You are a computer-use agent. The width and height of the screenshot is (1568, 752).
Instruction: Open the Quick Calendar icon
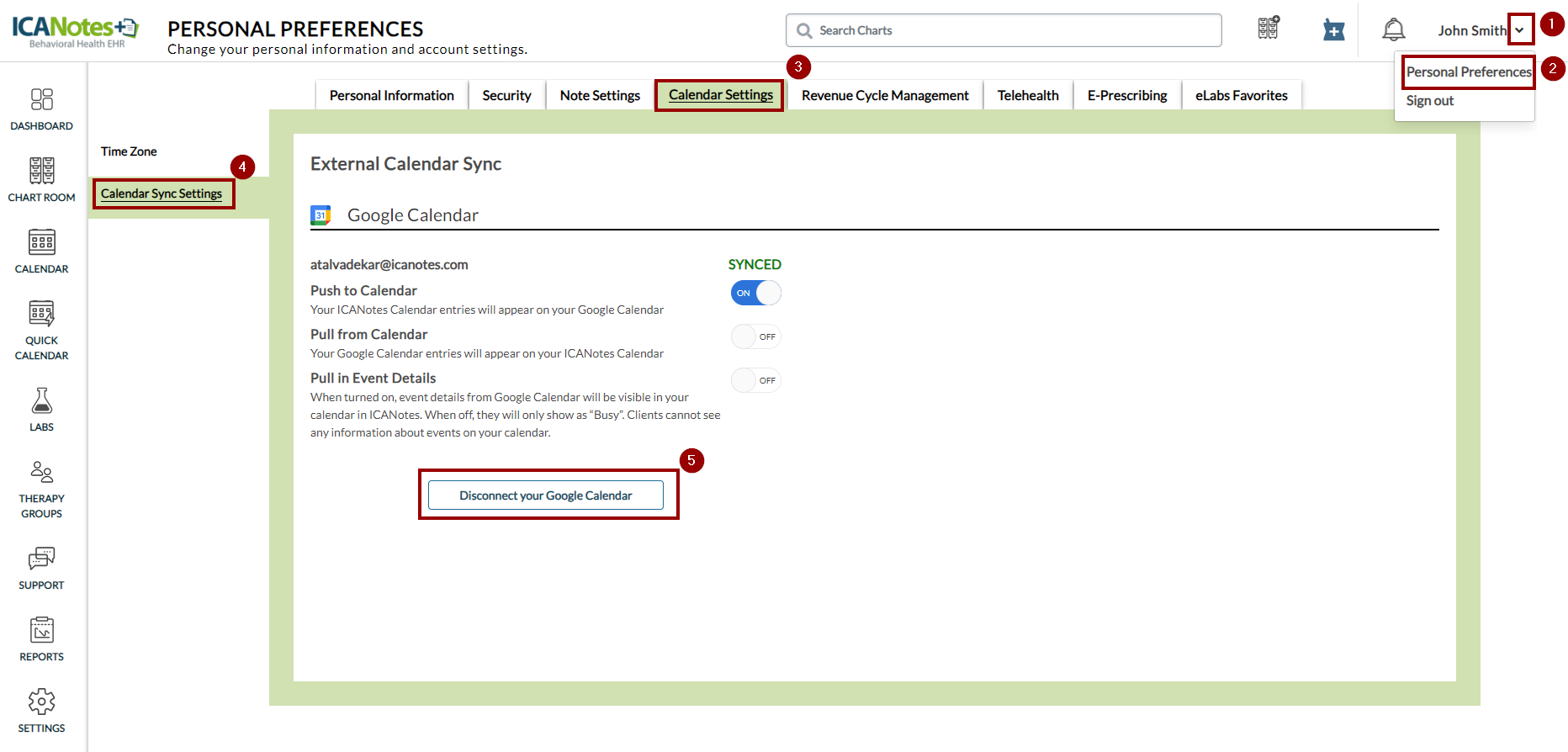point(41,315)
